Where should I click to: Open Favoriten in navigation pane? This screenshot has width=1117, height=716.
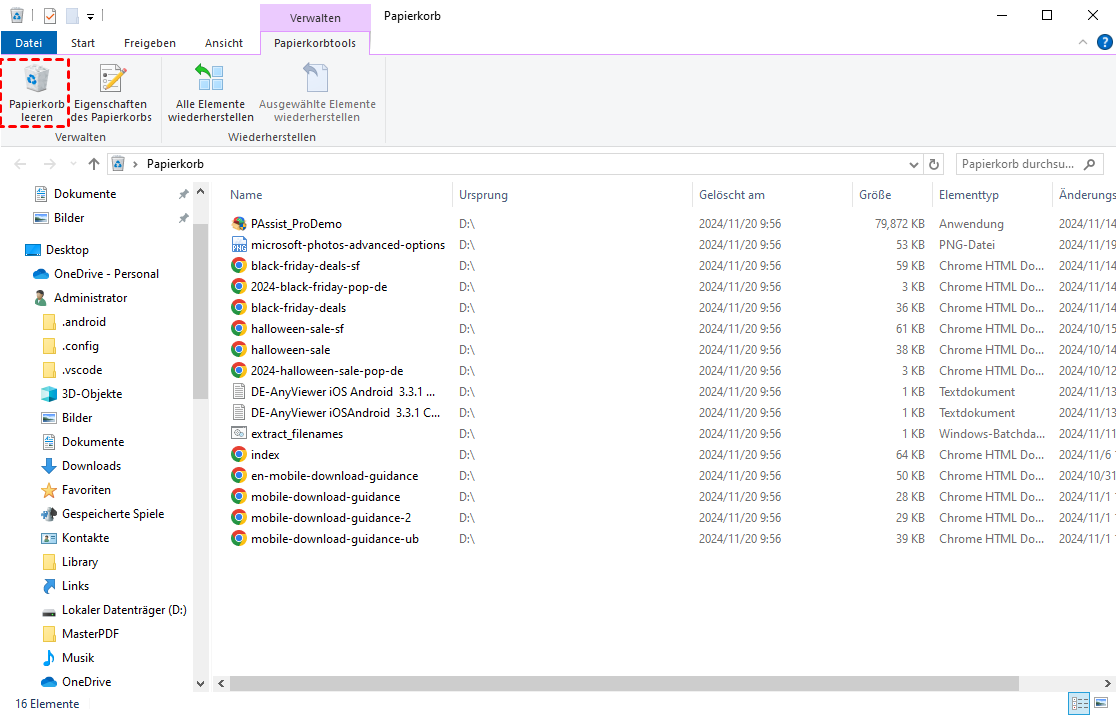[x=86, y=490]
